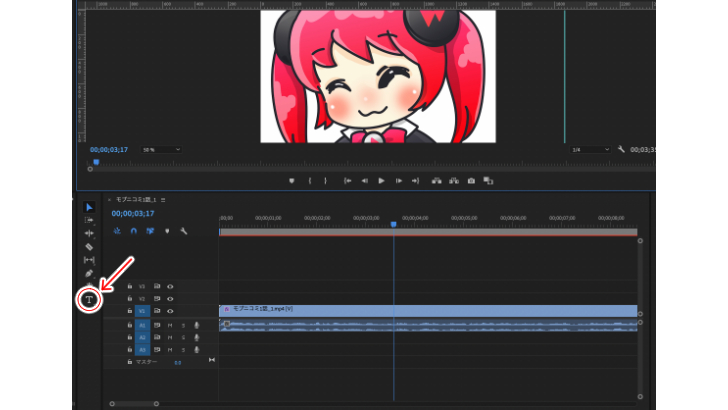Step forward one frame
This screenshot has height=410, width=728.
click(x=398, y=181)
